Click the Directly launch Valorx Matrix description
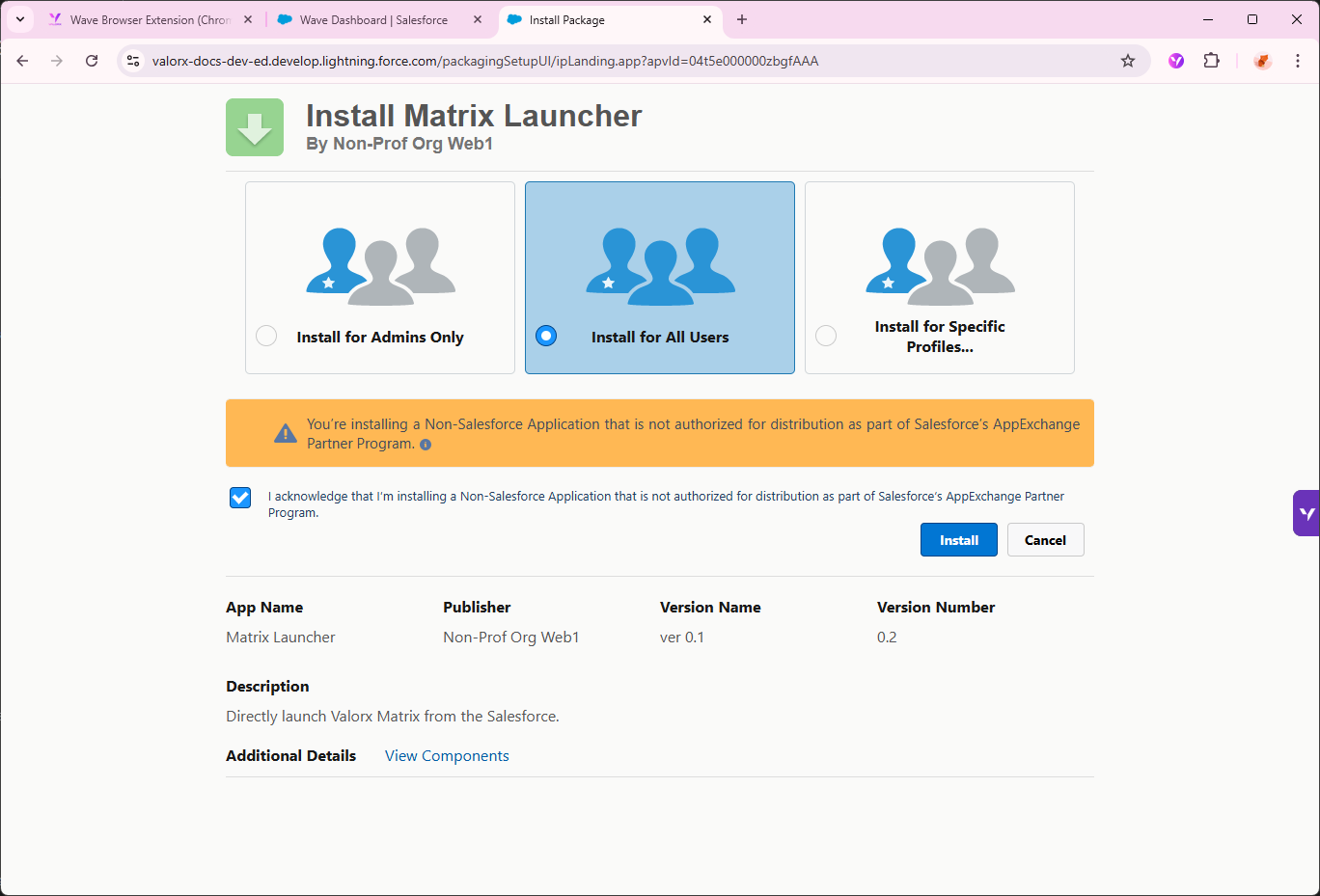The width and height of the screenshot is (1320, 896). (x=393, y=717)
